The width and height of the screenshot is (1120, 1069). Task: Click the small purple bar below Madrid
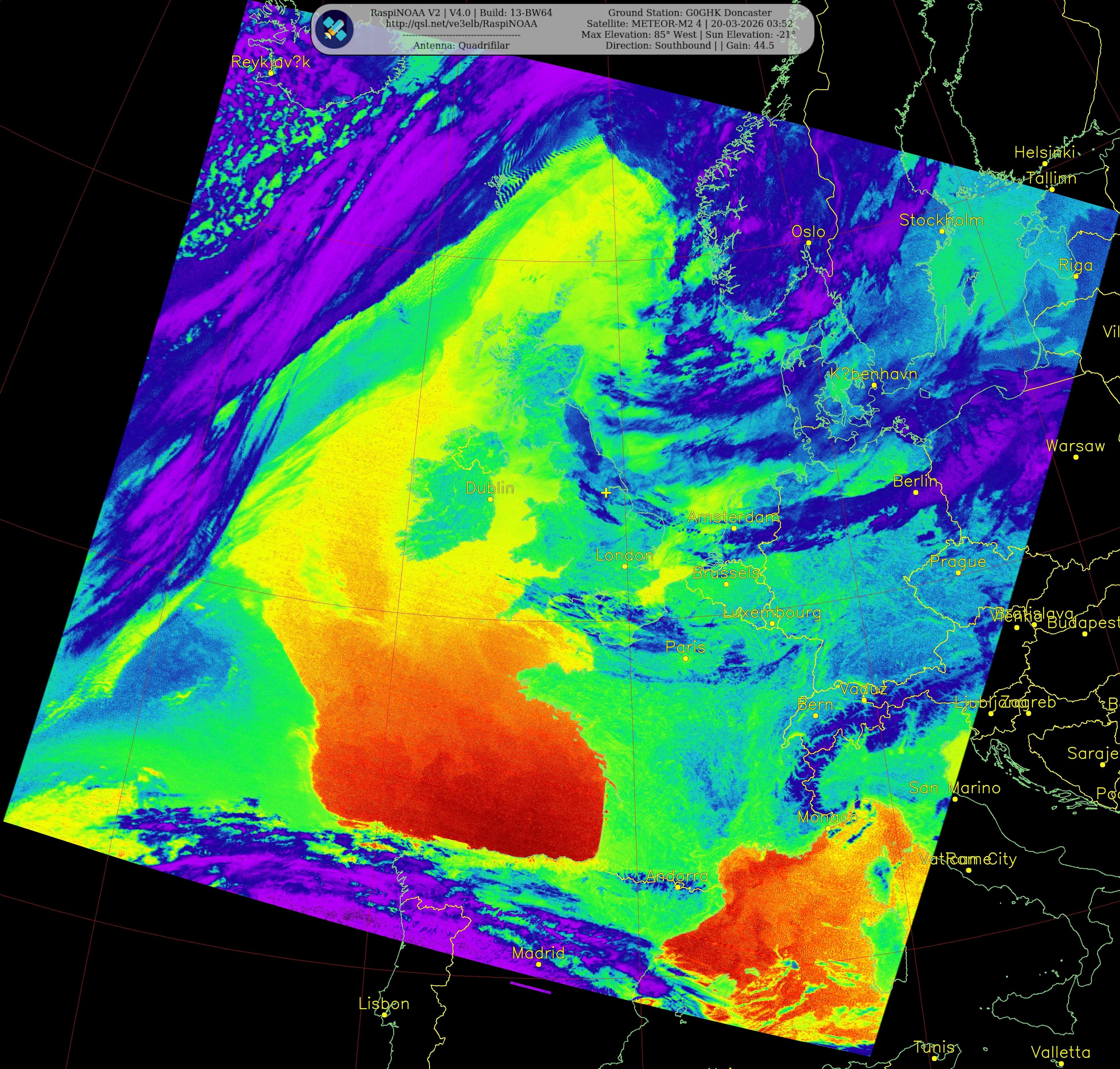click(x=530, y=988)
